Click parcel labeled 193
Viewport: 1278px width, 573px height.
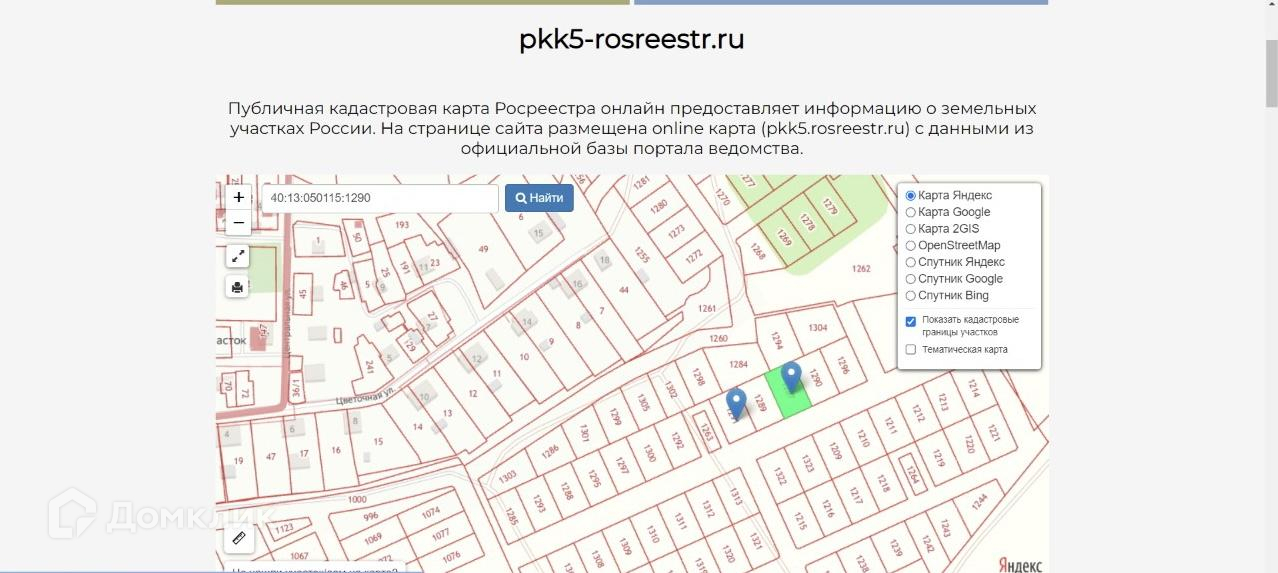(x=402, y=225)
